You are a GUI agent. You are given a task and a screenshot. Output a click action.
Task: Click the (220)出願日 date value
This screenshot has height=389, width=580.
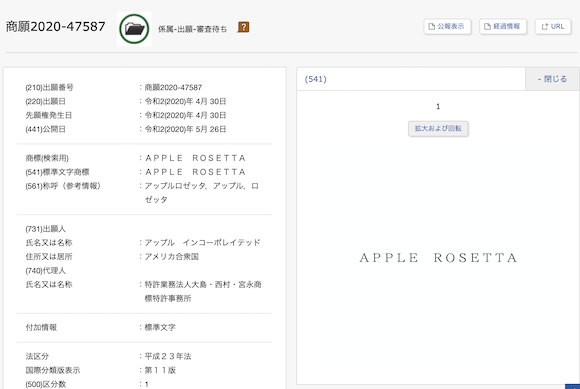pyautogui.click(x=185, y=101)
